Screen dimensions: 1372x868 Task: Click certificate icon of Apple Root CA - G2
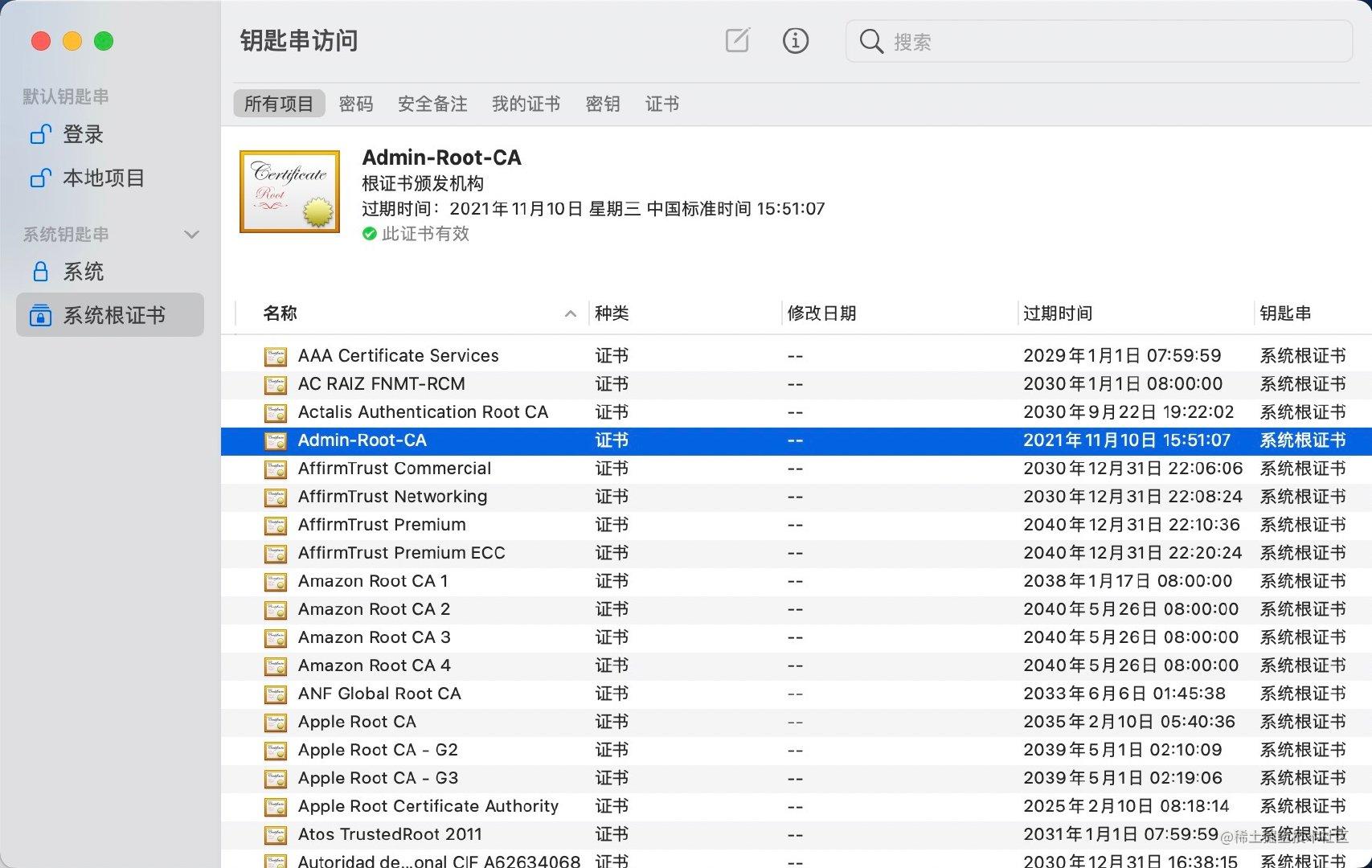click(x=276, y=750)
